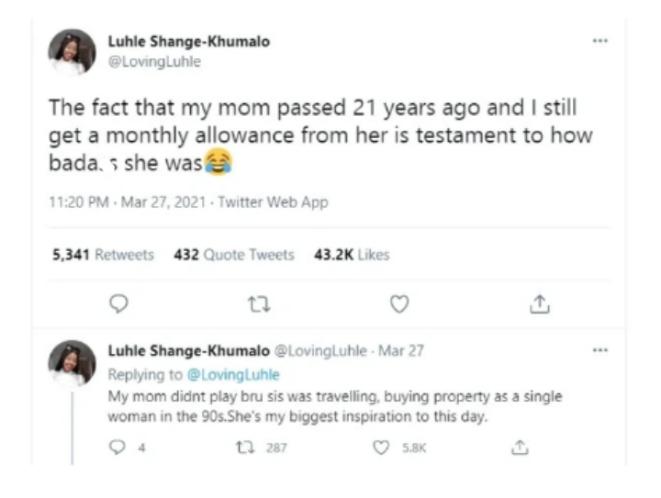View the 432 Quote Tweets
Viewport: 661px width, 498px height.
(x=234, y=255)
